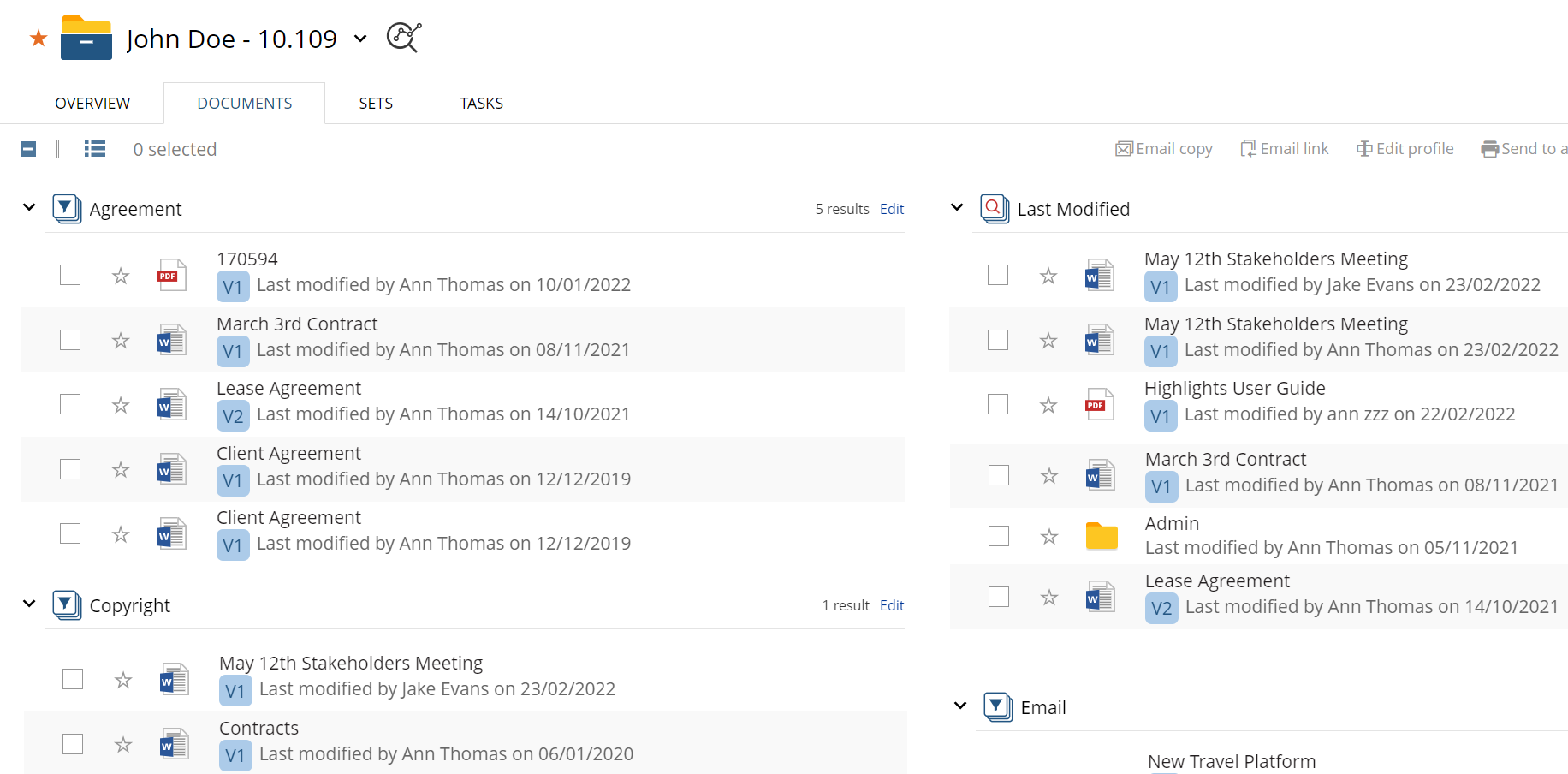
Task: Click the list view icon in the toolbar
Action: [x=94, y=148]
